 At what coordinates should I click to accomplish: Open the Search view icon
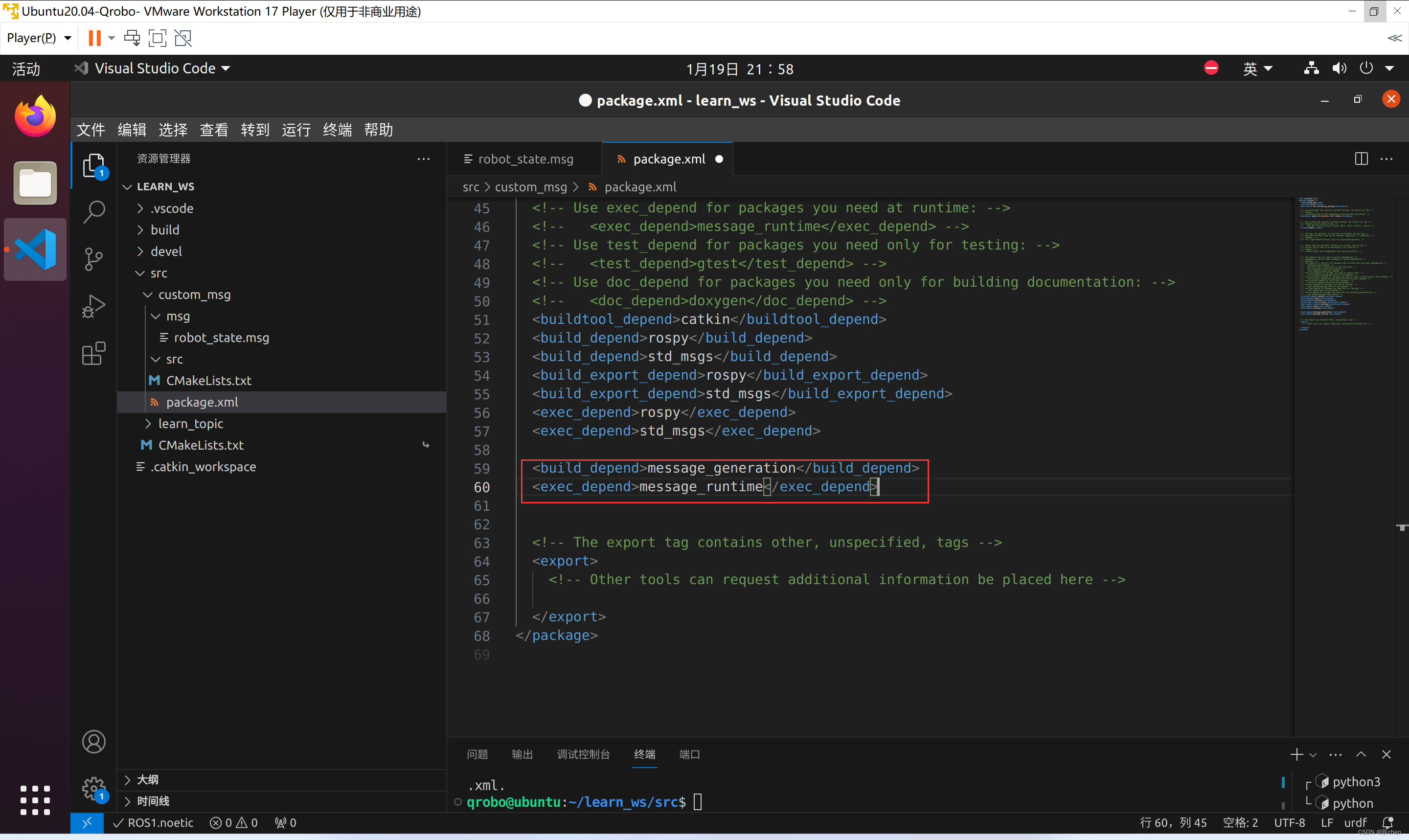[x=93, y=212]
